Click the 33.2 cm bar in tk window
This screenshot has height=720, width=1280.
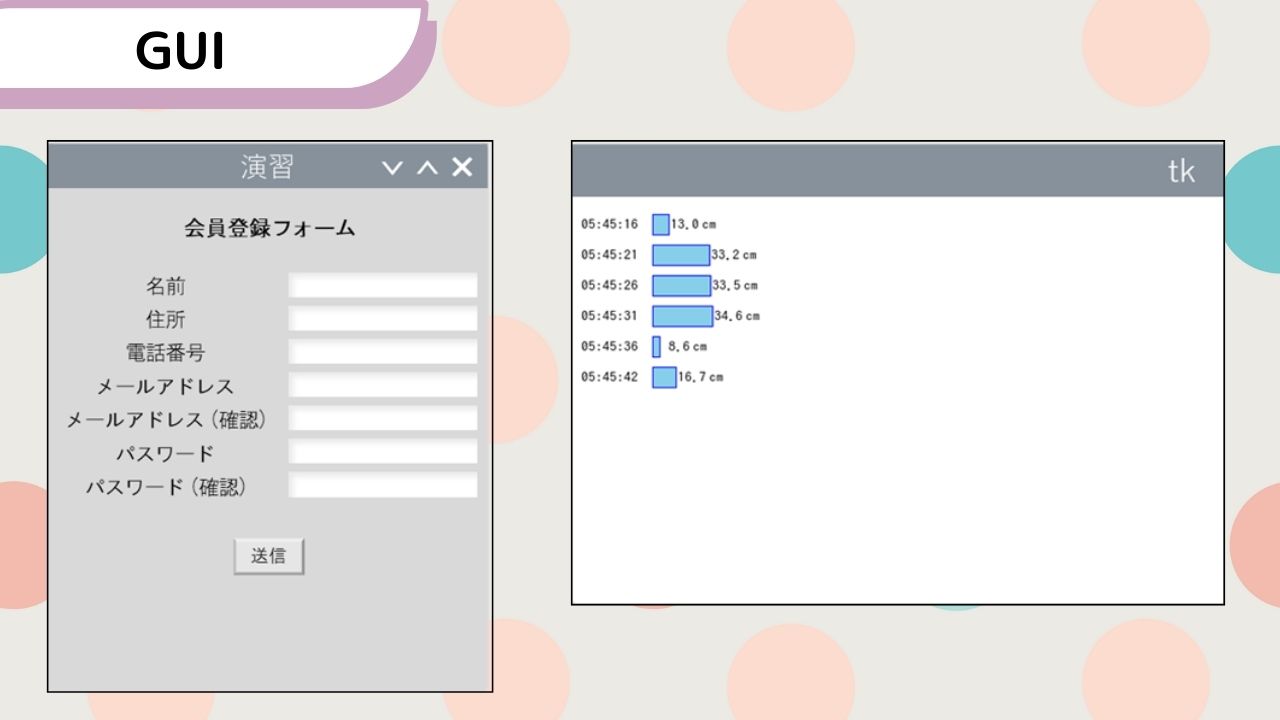[681, 255]
